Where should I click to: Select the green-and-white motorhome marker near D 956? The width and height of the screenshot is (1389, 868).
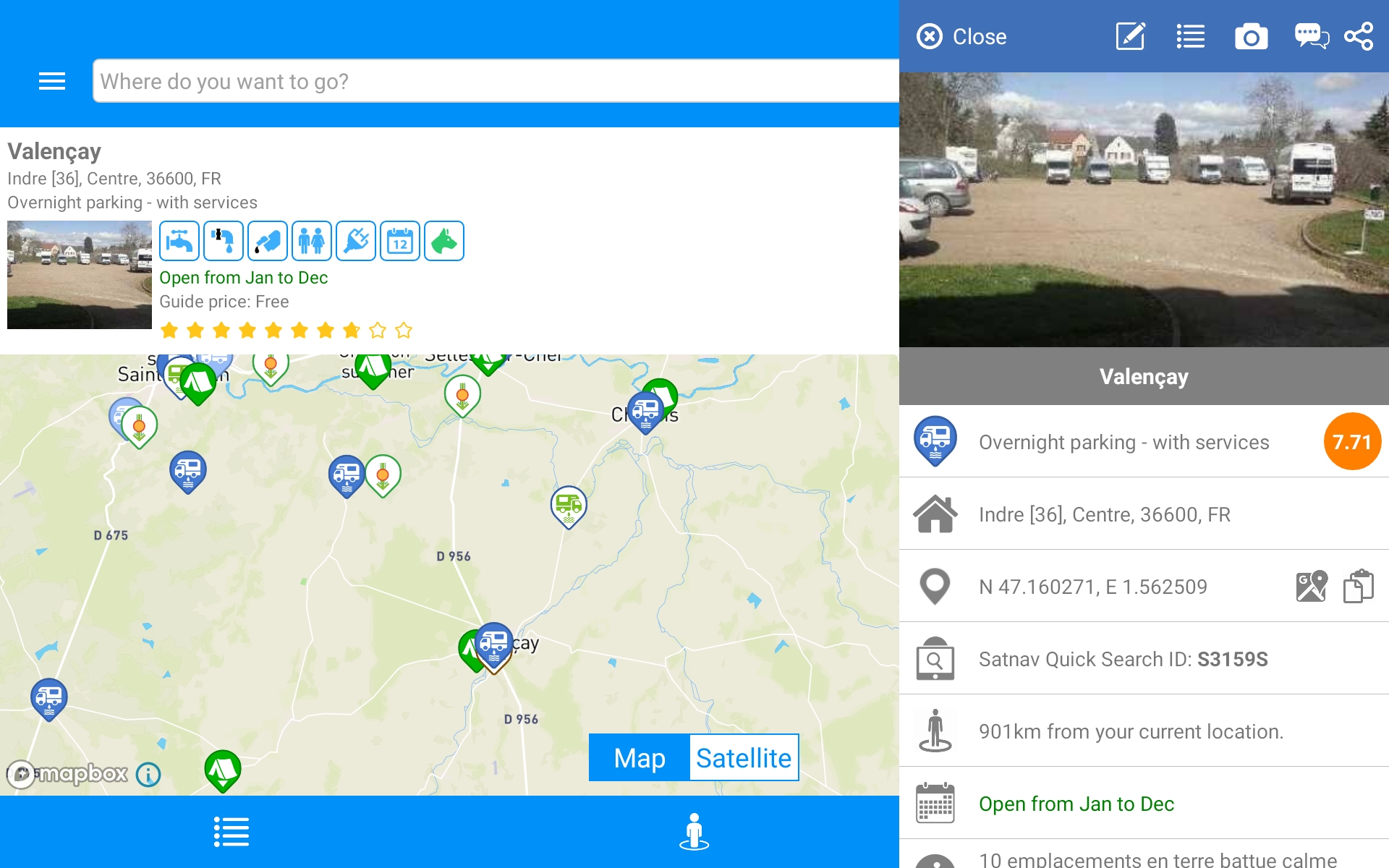pos(569,506)
